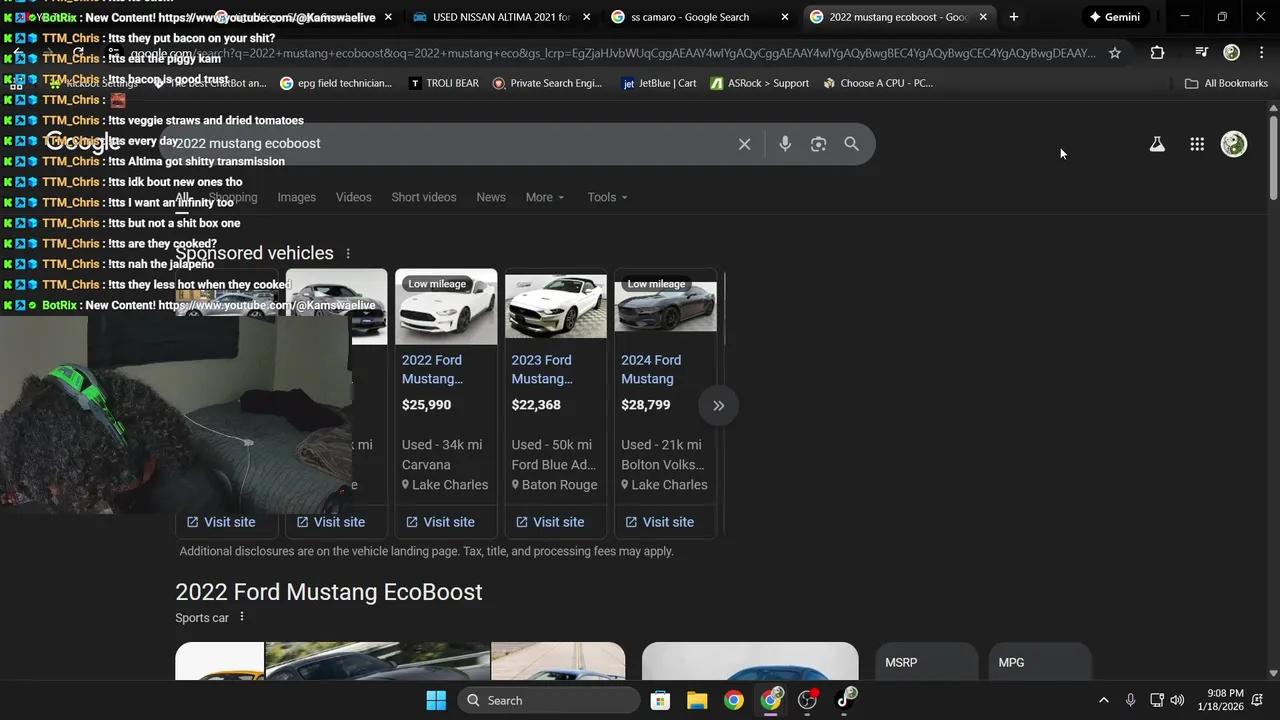The height and width of the screenshot is (720, 1280).
Task: Open Search Labs flask icon
Action: tap(1157, 144)
